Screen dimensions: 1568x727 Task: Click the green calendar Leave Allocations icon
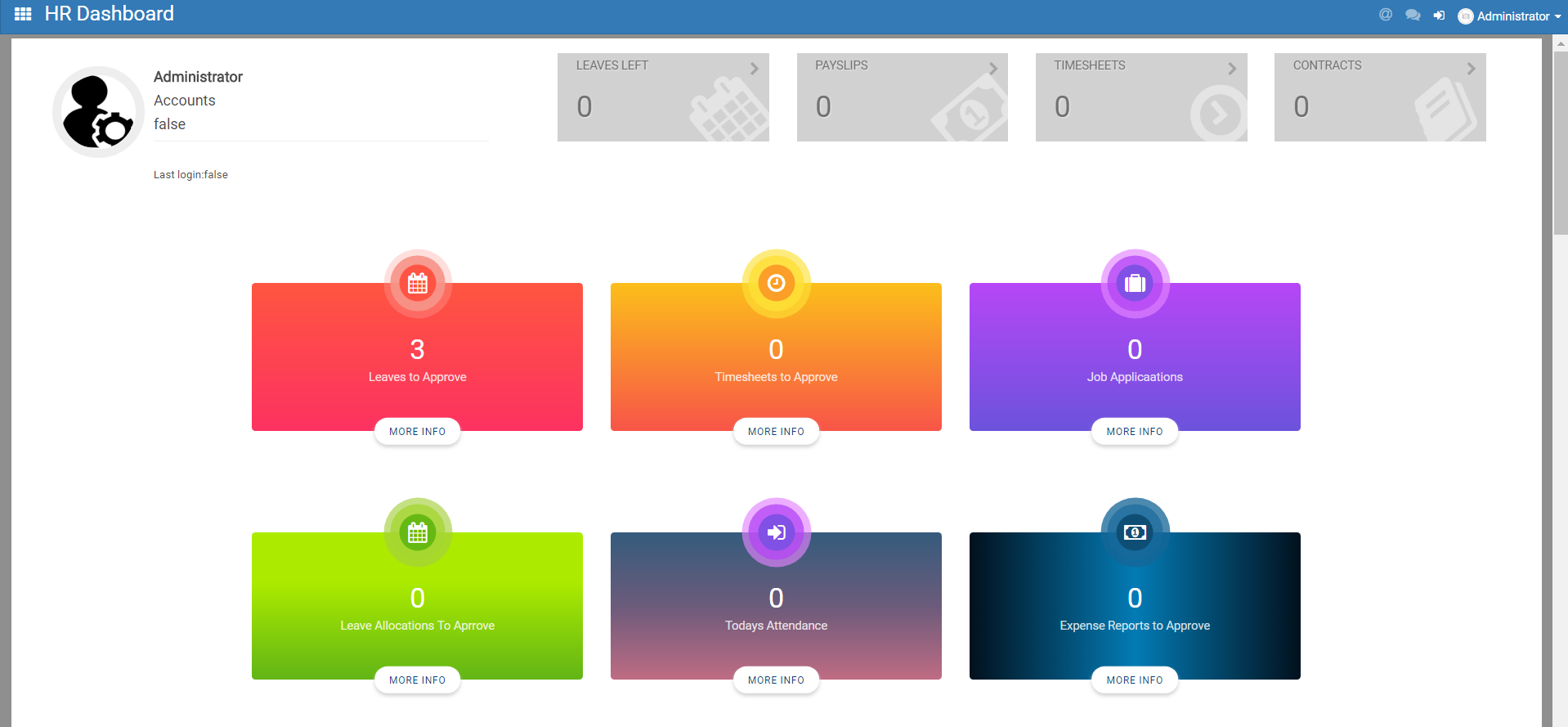pos(418,533)
